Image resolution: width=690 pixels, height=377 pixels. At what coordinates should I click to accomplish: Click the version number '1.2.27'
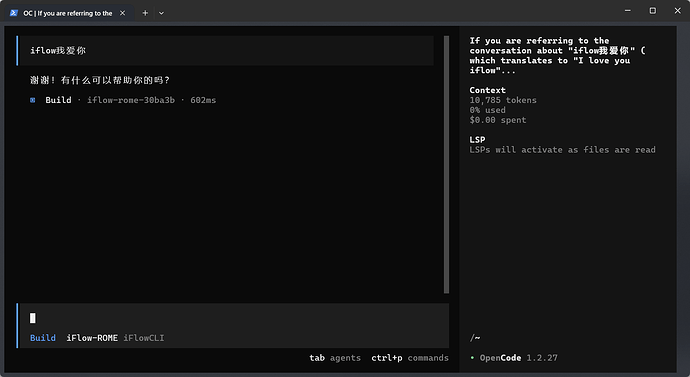(542, 358)
